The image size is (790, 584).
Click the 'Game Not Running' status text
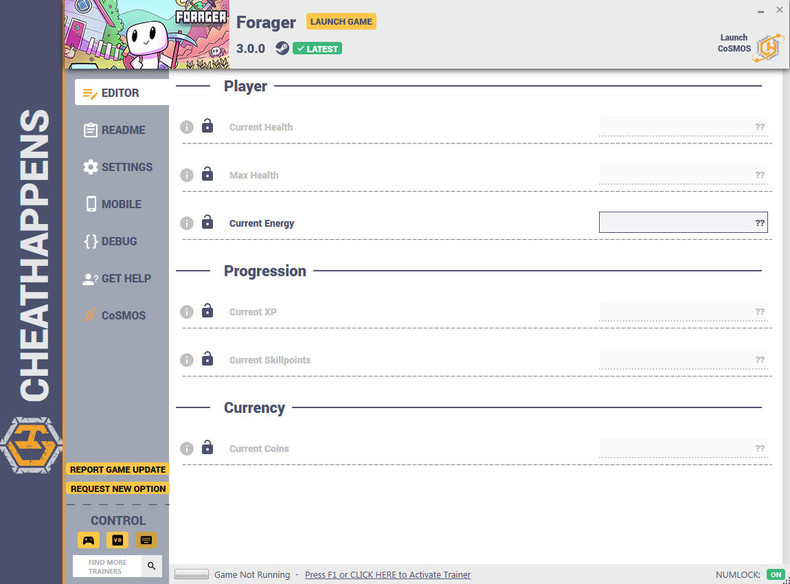tap(252, 575)
